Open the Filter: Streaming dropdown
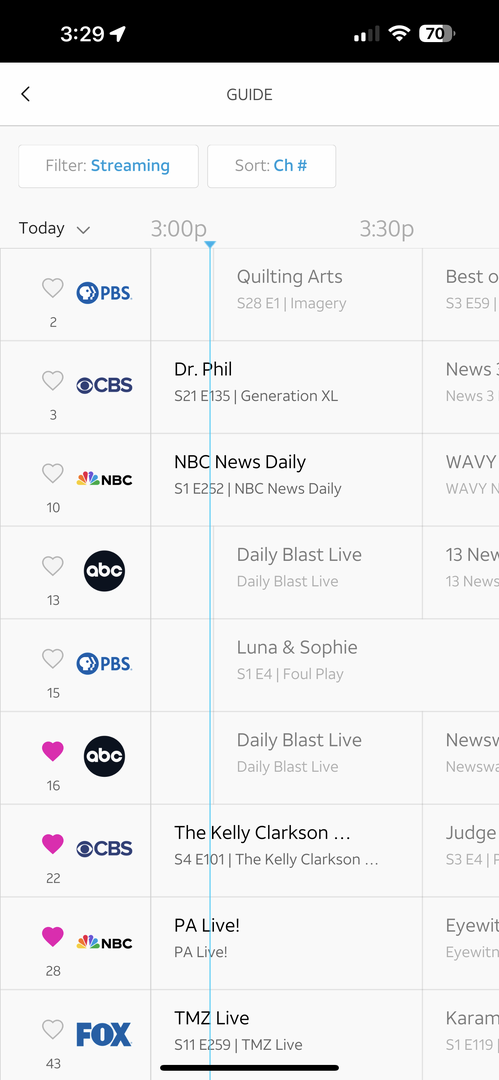Viewport: 499px width, 1080px height. click(x=108, y=166)
